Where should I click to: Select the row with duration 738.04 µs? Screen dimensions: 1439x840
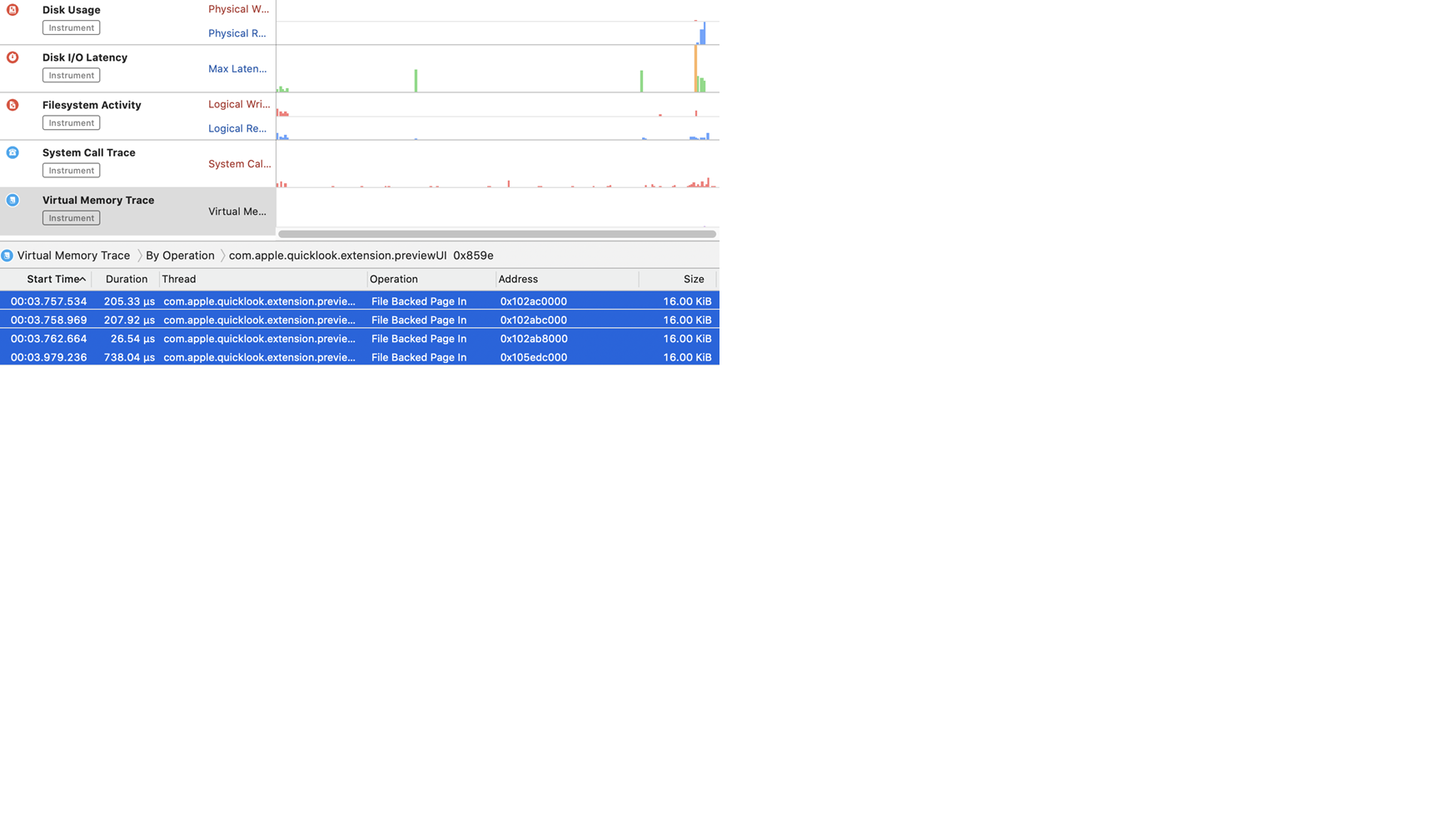click(x=129, y=357)
